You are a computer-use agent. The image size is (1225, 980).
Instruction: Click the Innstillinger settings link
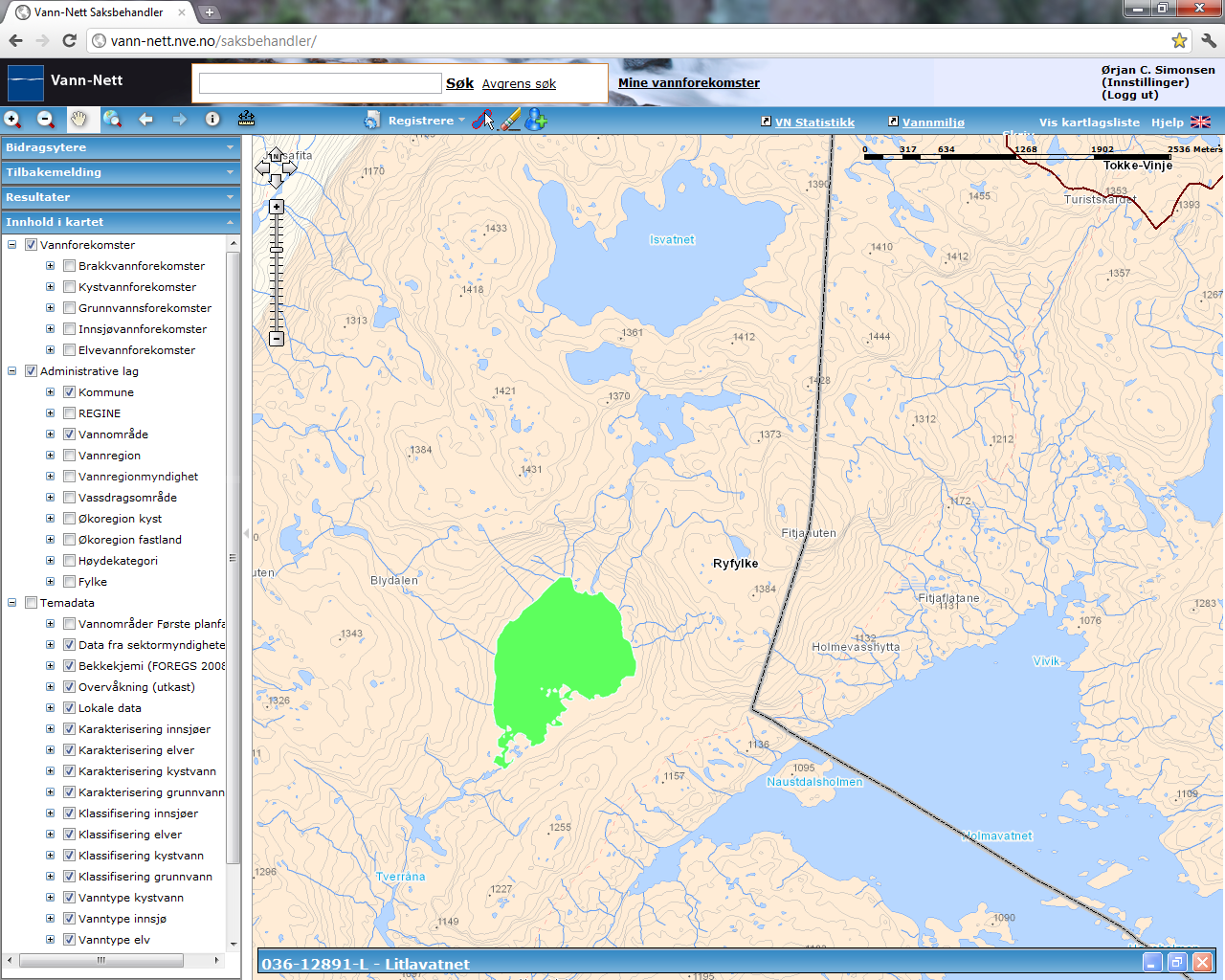point(1146,82)
